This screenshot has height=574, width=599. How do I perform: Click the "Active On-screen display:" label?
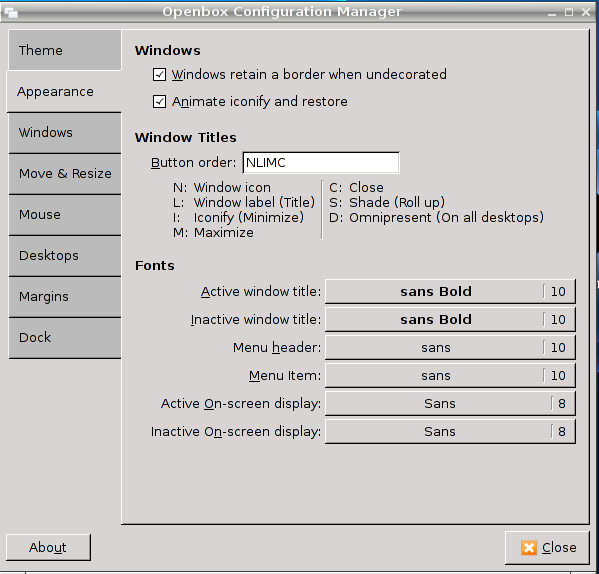[241, 404]
